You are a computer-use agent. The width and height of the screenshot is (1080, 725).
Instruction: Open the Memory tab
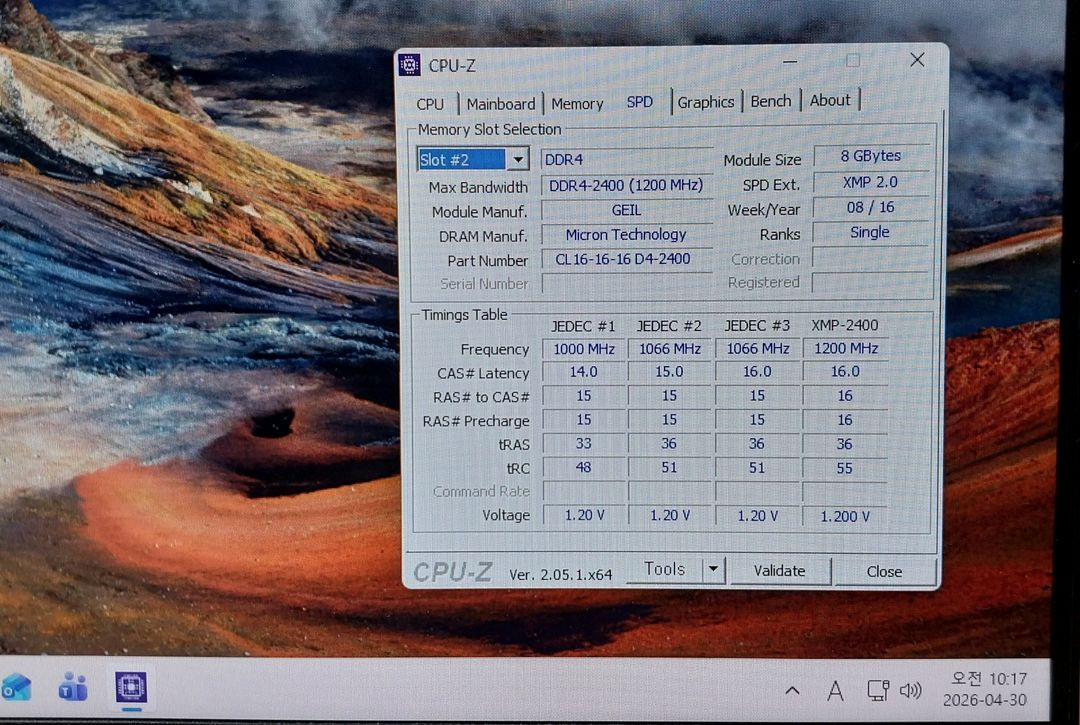(577, 104)
